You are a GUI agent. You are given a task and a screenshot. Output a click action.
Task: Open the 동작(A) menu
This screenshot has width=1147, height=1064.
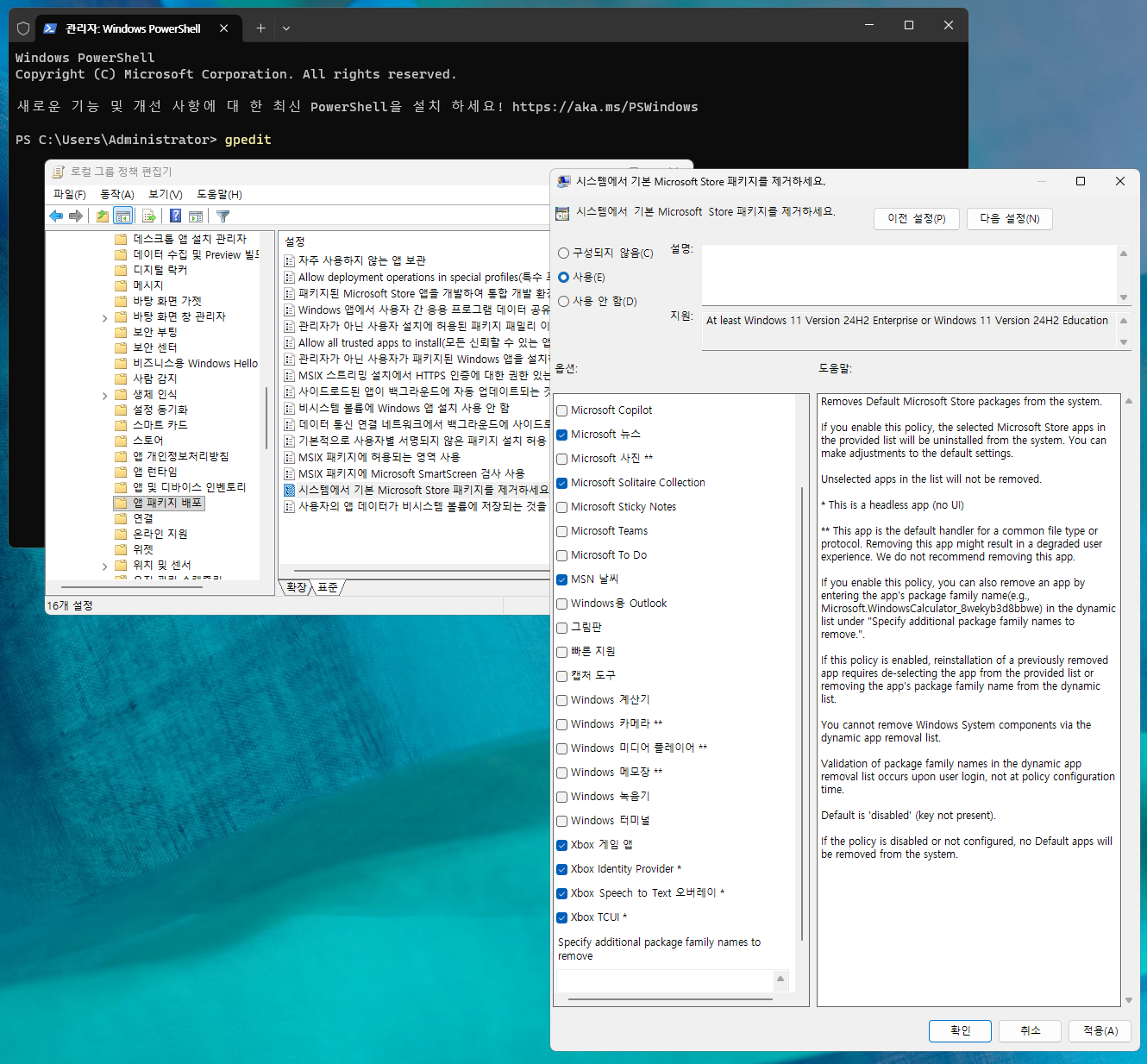tap(117, 195)
